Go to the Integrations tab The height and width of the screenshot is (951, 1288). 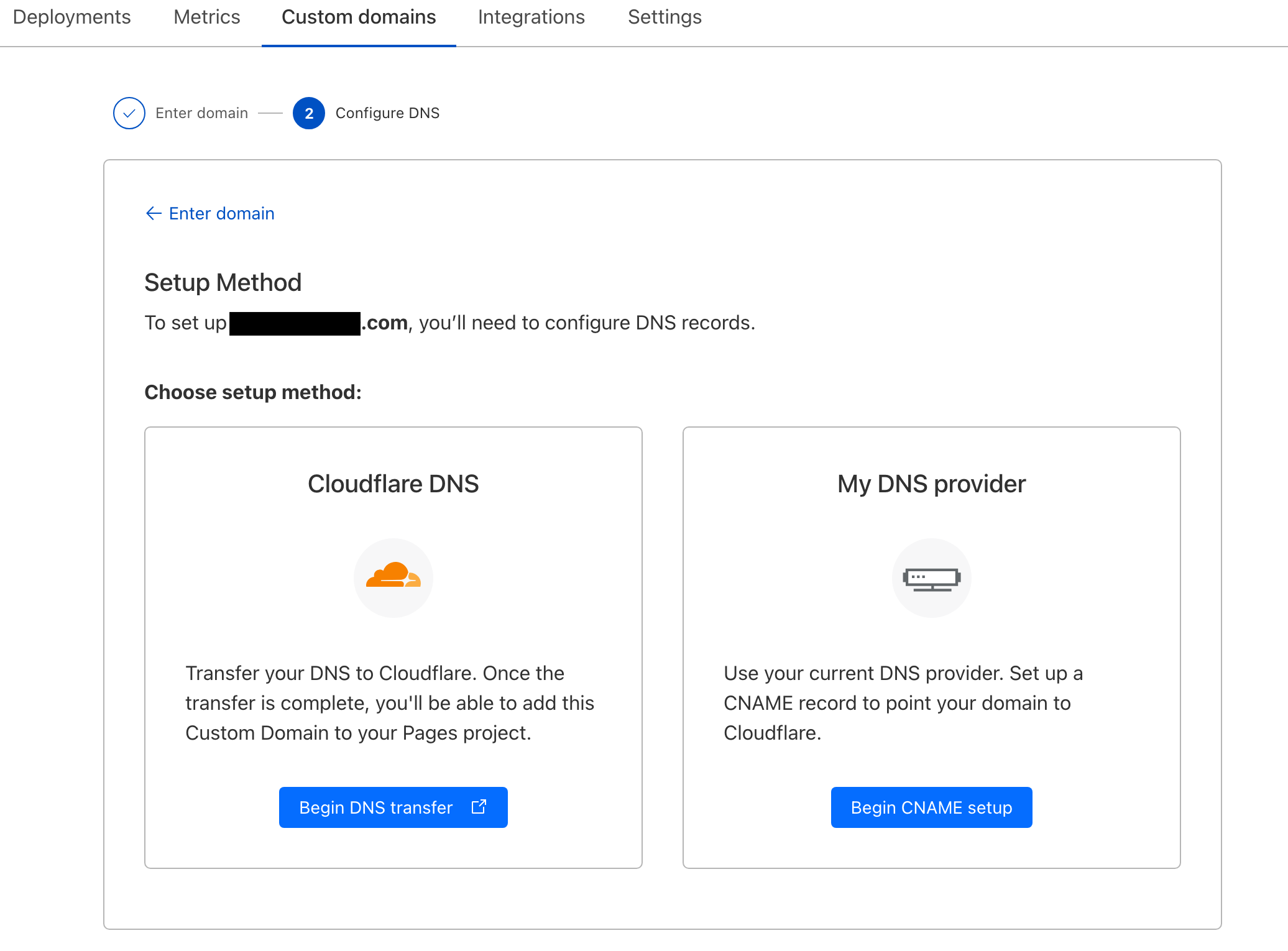point(531,17)
